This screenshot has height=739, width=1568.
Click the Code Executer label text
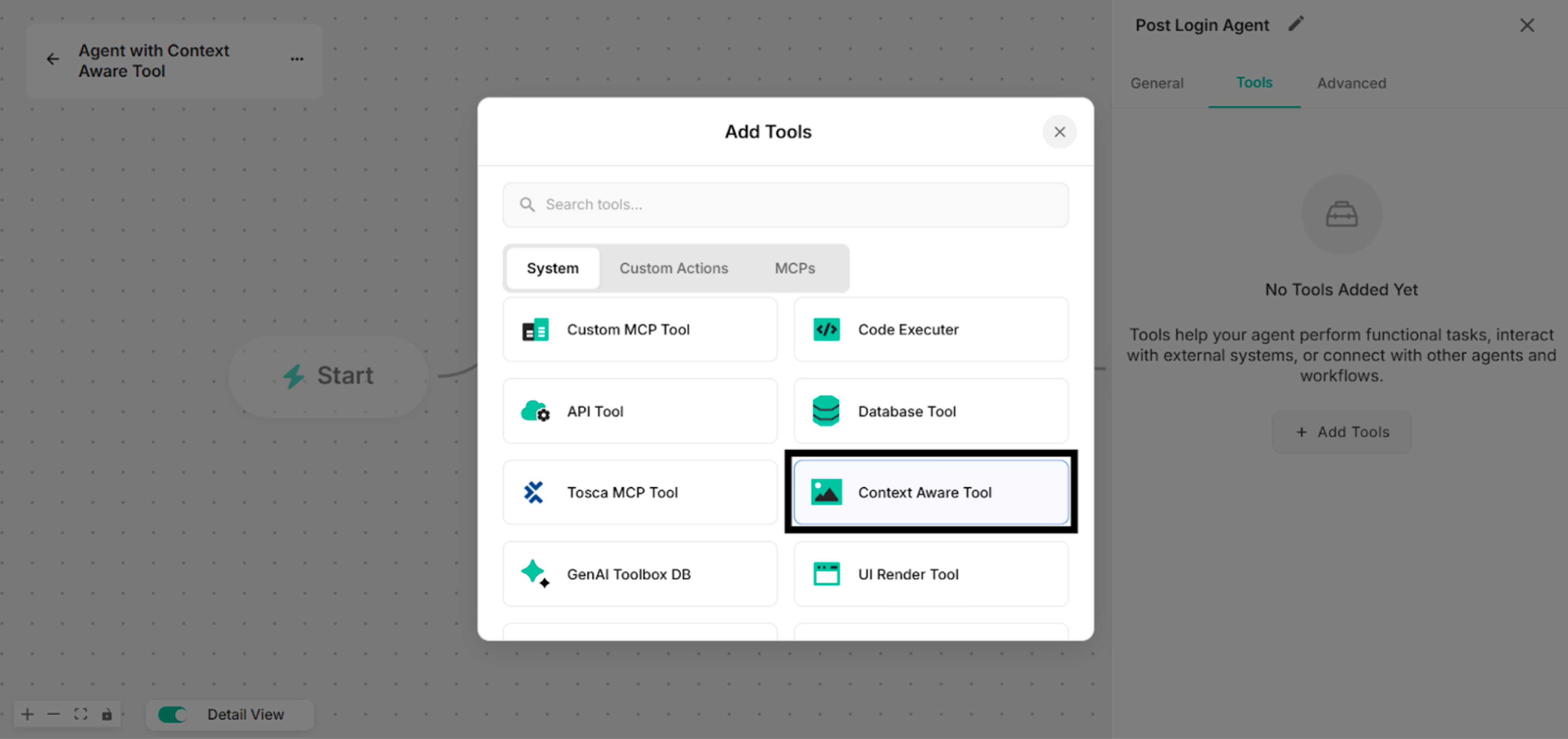pos(908,330)
